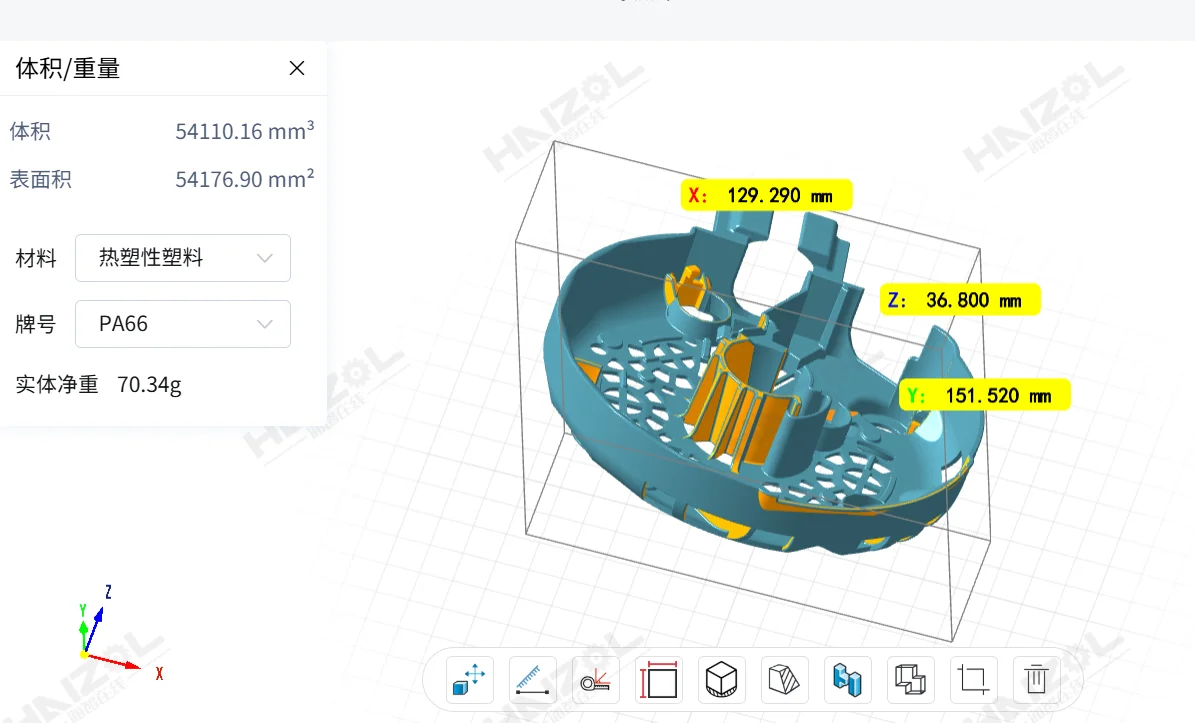This screenshot has height=723, width=1195.
Task: Activate the distance ruler measure tool
Action: 532,679
